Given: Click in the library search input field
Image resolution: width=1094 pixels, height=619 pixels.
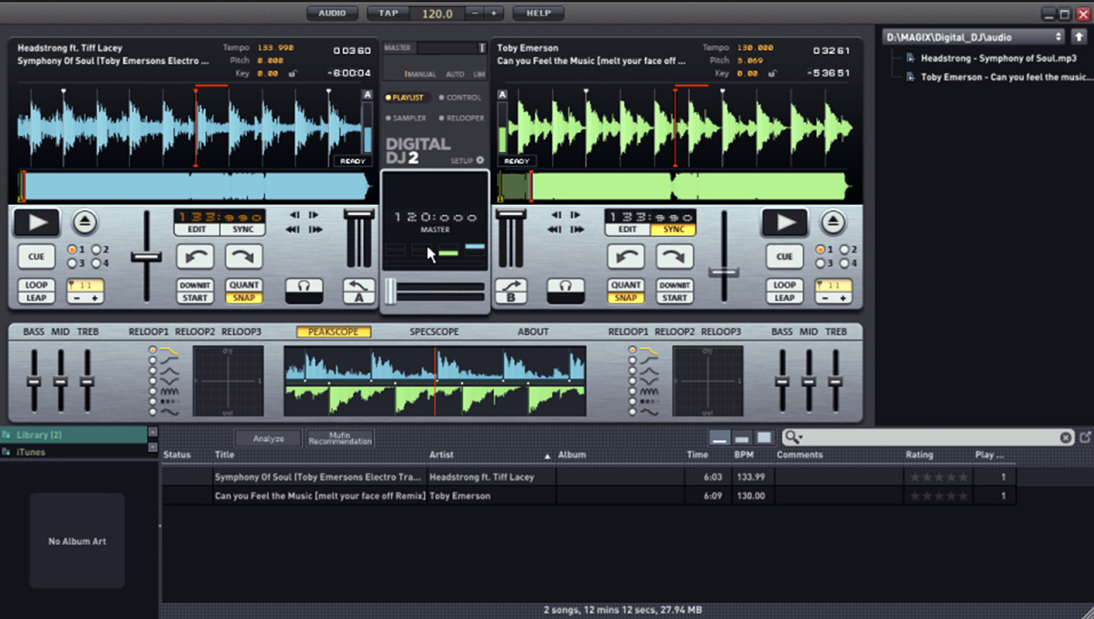Looking at the screenshot, I should (931, 438).
